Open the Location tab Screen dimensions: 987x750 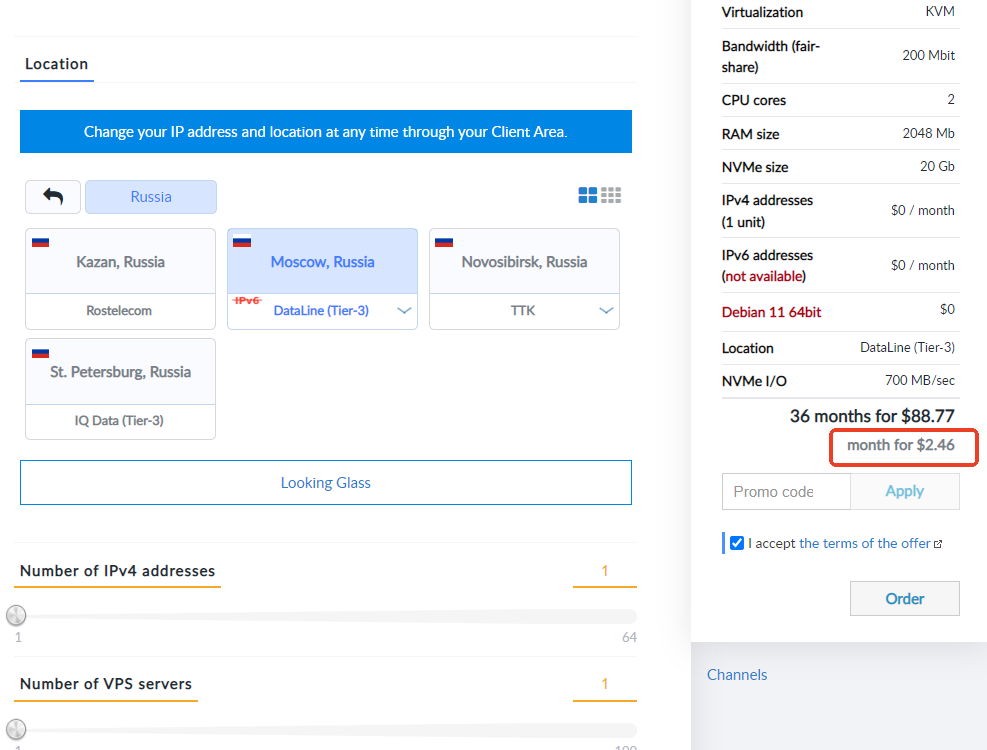(x=57, y=64)
